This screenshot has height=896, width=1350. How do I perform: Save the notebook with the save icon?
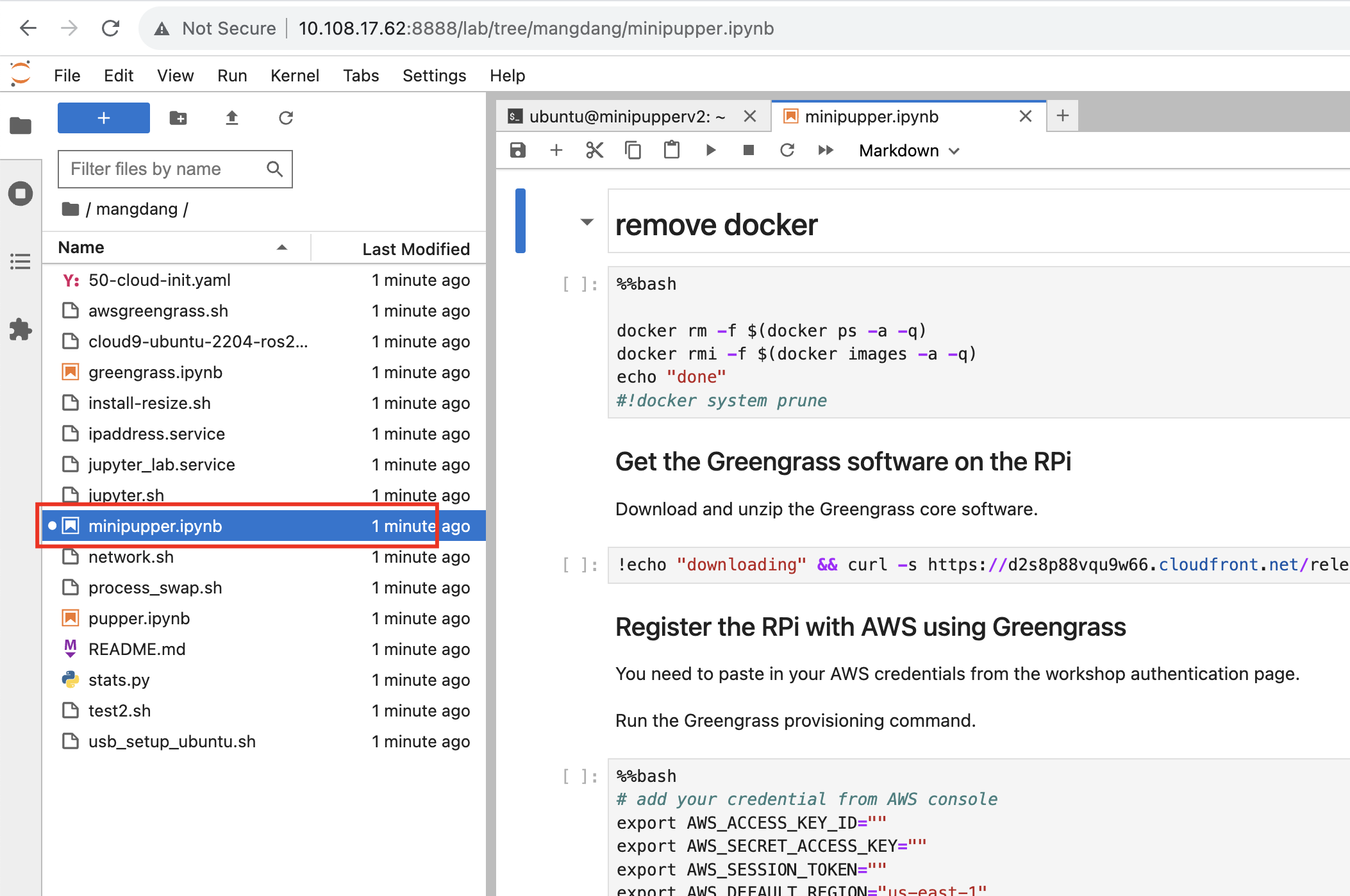point(517,151)
